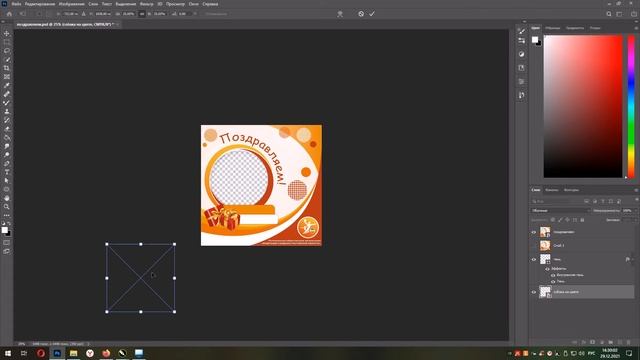Select the Dodge tool
Image resolution: width=640 pixels, height=360 pixels.
pyautogui.click(x=7, y=155)
